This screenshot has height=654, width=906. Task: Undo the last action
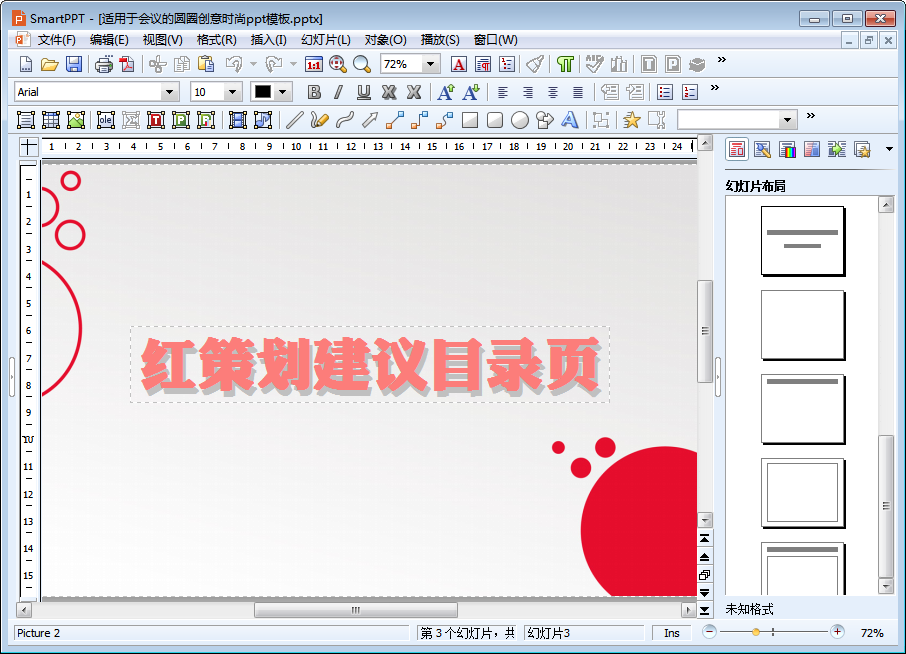pyautogui.click(x=234, y=64)
